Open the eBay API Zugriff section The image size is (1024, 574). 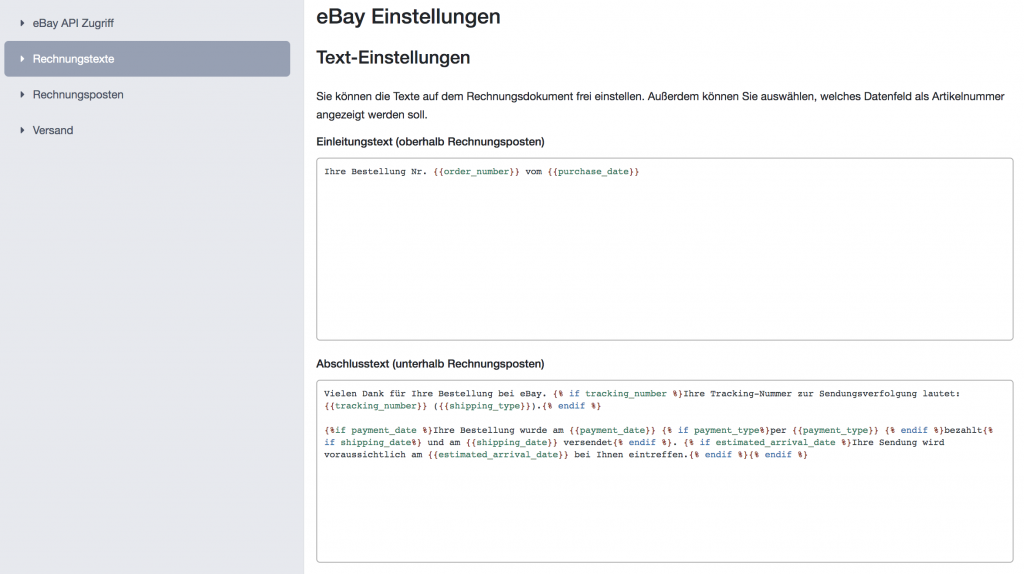pyautogui.click(x=72, y=23)
